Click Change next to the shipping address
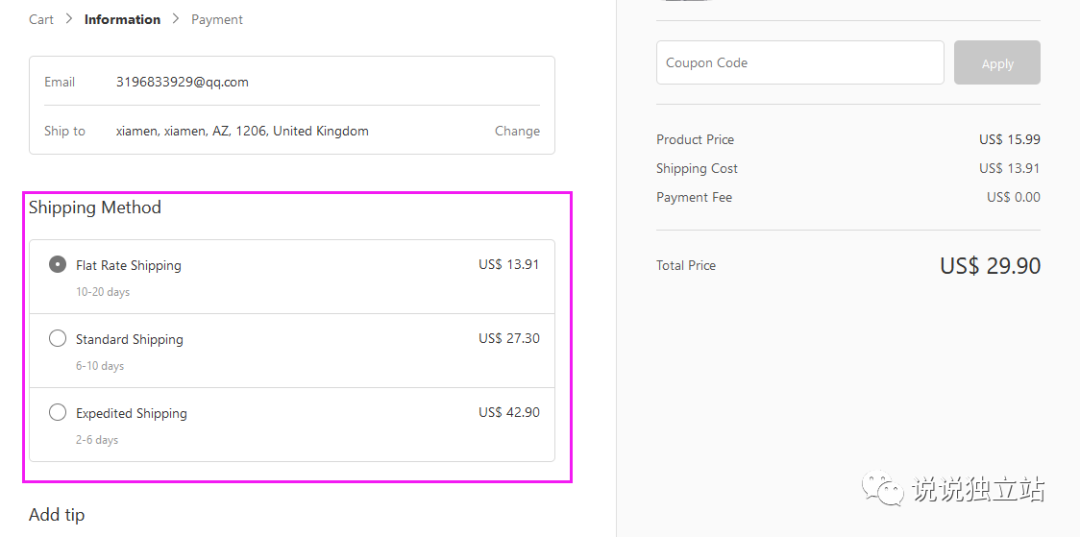The height and width of the screenshot is (537, 1080). (517, 131)
